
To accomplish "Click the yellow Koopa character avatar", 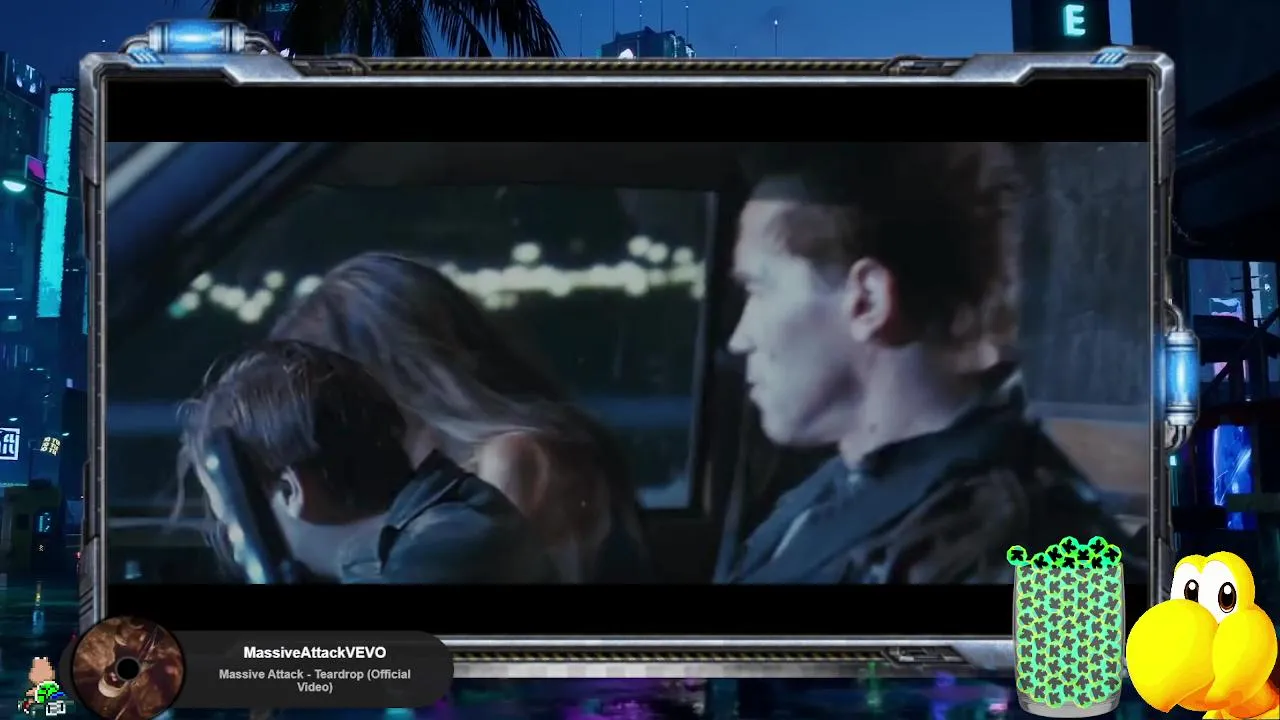I will (x=1204, y=636).
